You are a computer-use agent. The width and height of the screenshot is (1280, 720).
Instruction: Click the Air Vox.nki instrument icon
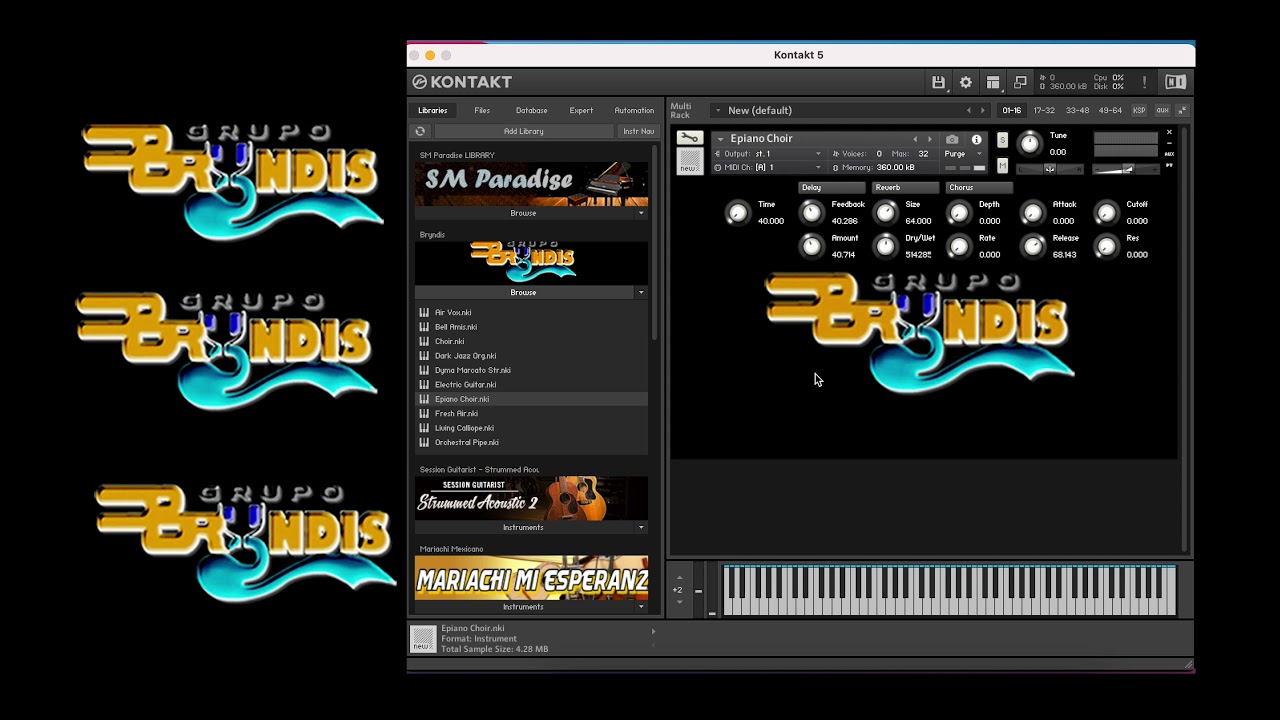pos(424,312)
